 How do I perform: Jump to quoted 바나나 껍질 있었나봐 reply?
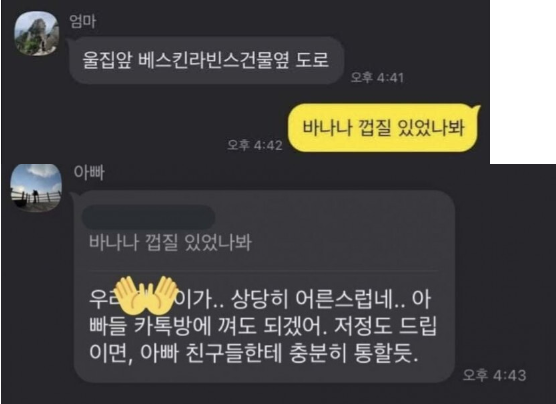(170, 243)
